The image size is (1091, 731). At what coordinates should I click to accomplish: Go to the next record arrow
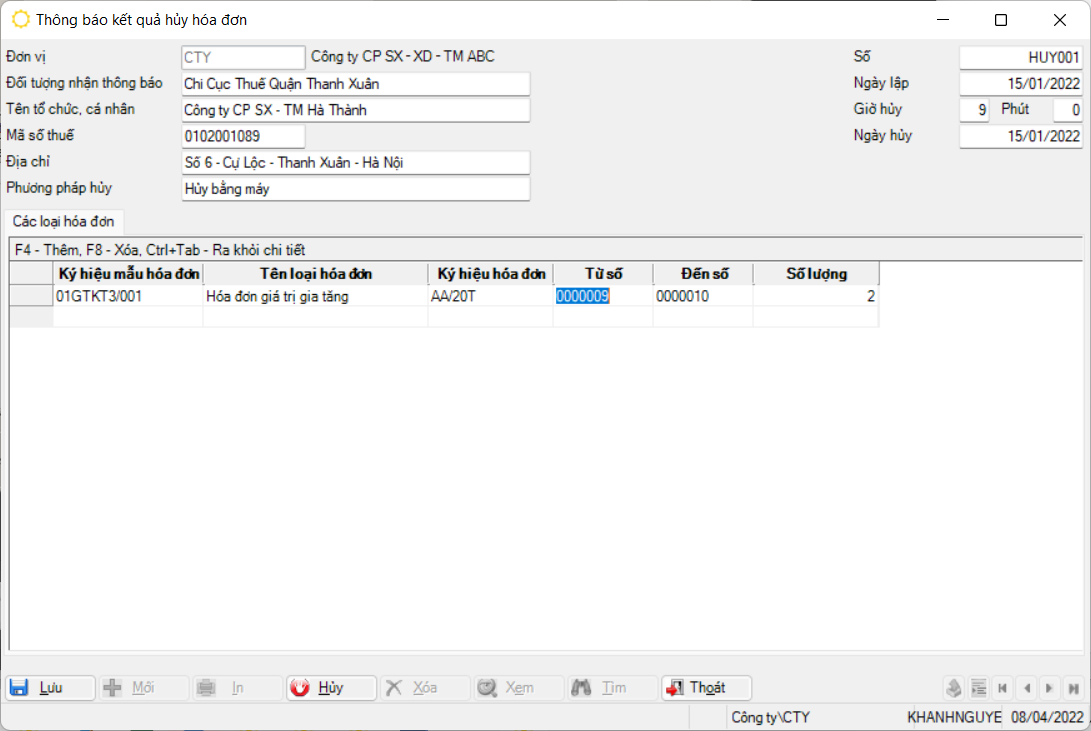pos(1049,688)
